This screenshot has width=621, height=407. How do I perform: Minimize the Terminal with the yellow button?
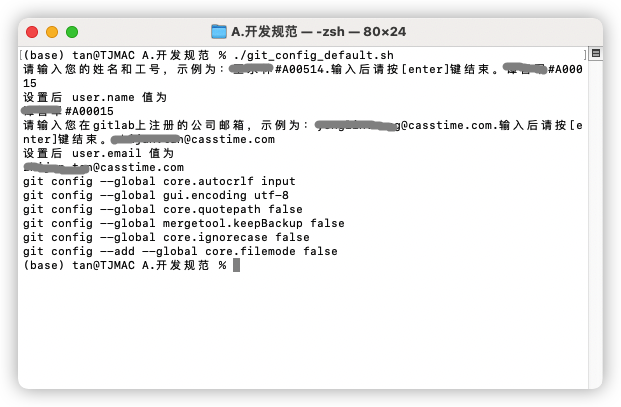tap(52, 32)
